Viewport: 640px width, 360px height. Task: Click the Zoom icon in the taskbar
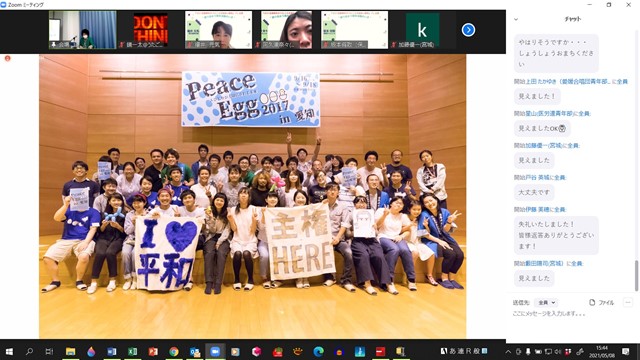(215, 351)
